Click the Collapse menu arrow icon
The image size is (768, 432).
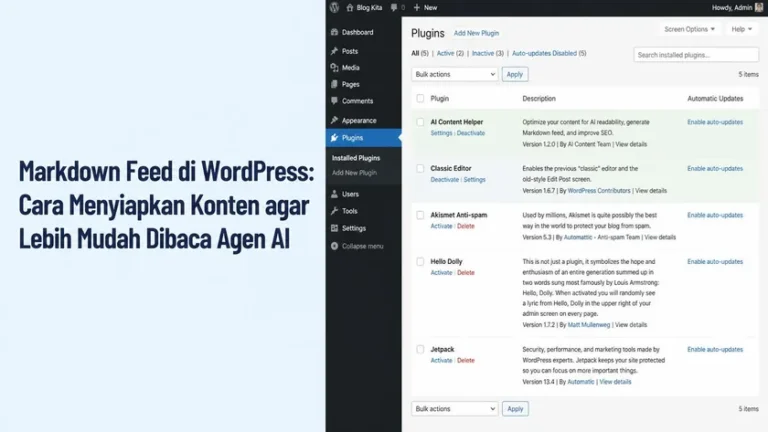[335, 246]
